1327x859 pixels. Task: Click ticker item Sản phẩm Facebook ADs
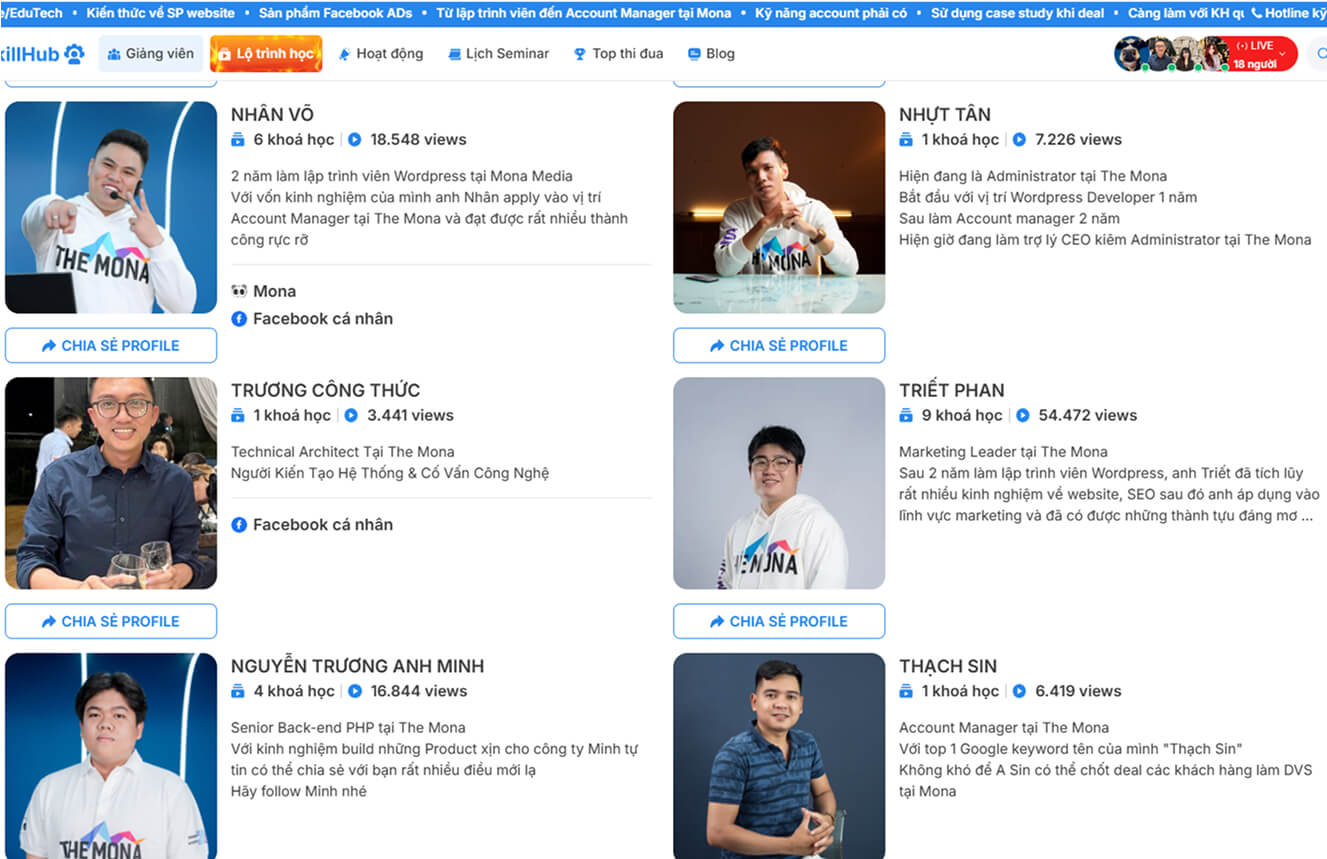tap(335, 13)
